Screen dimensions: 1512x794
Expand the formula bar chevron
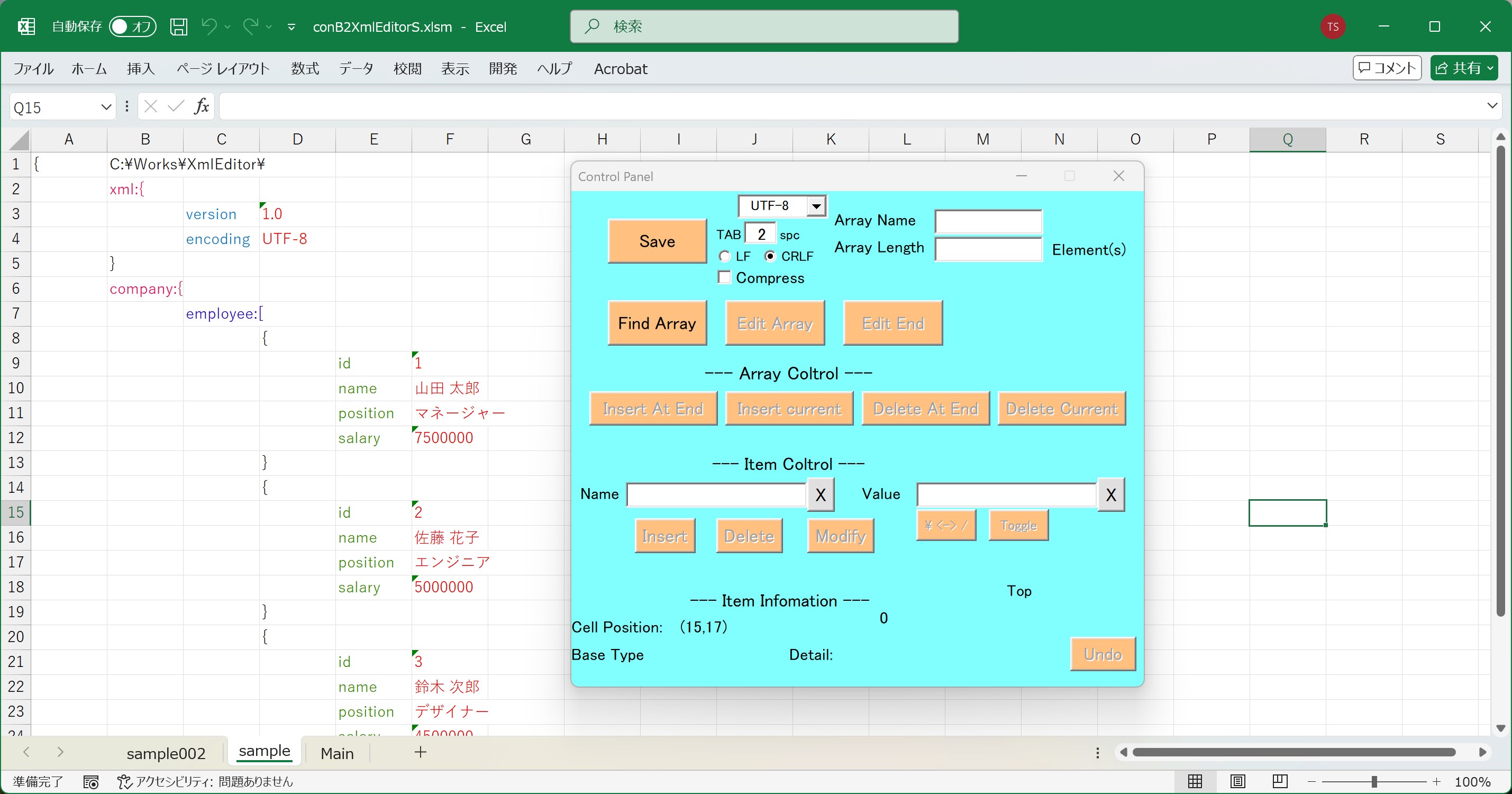(x=1491, y=106)
